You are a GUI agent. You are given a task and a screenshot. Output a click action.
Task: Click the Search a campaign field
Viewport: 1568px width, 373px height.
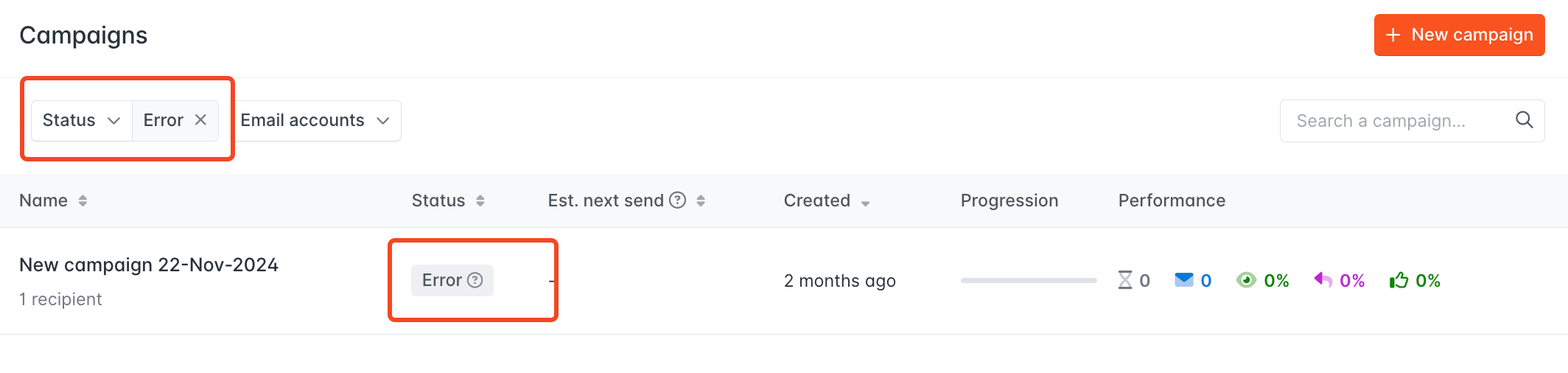(1397, 121)
